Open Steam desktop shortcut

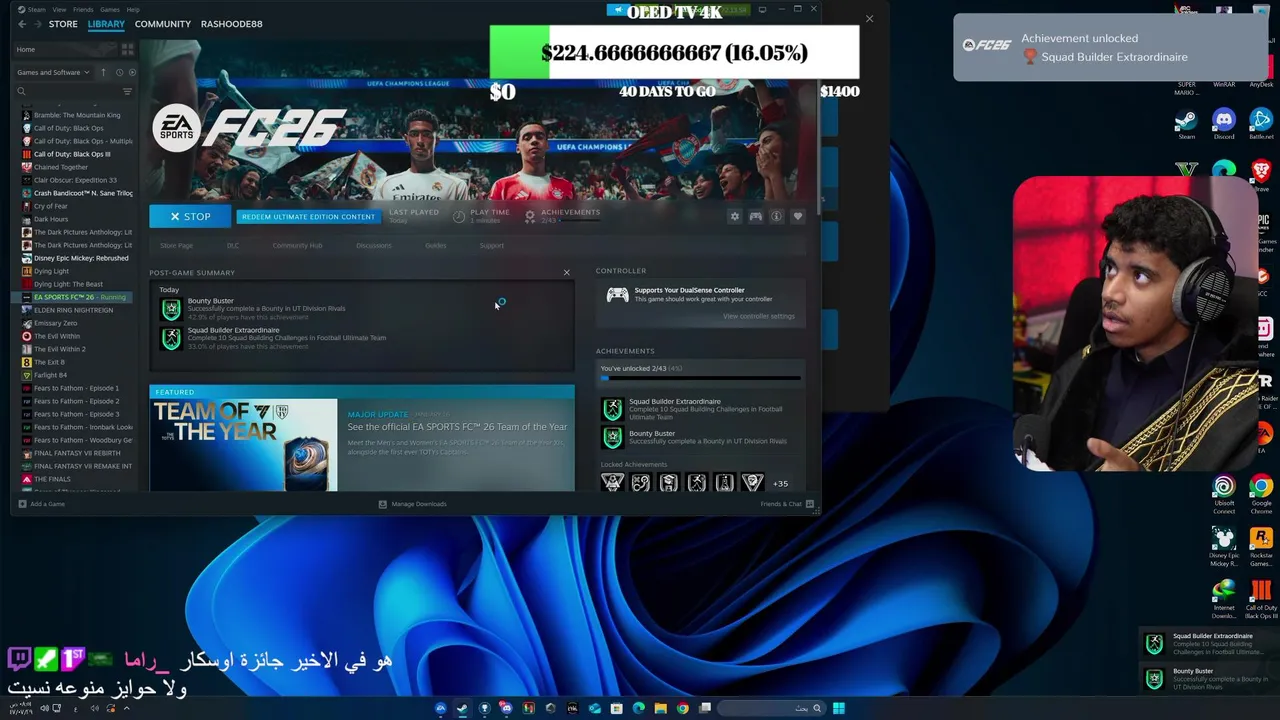[1186, 123]
